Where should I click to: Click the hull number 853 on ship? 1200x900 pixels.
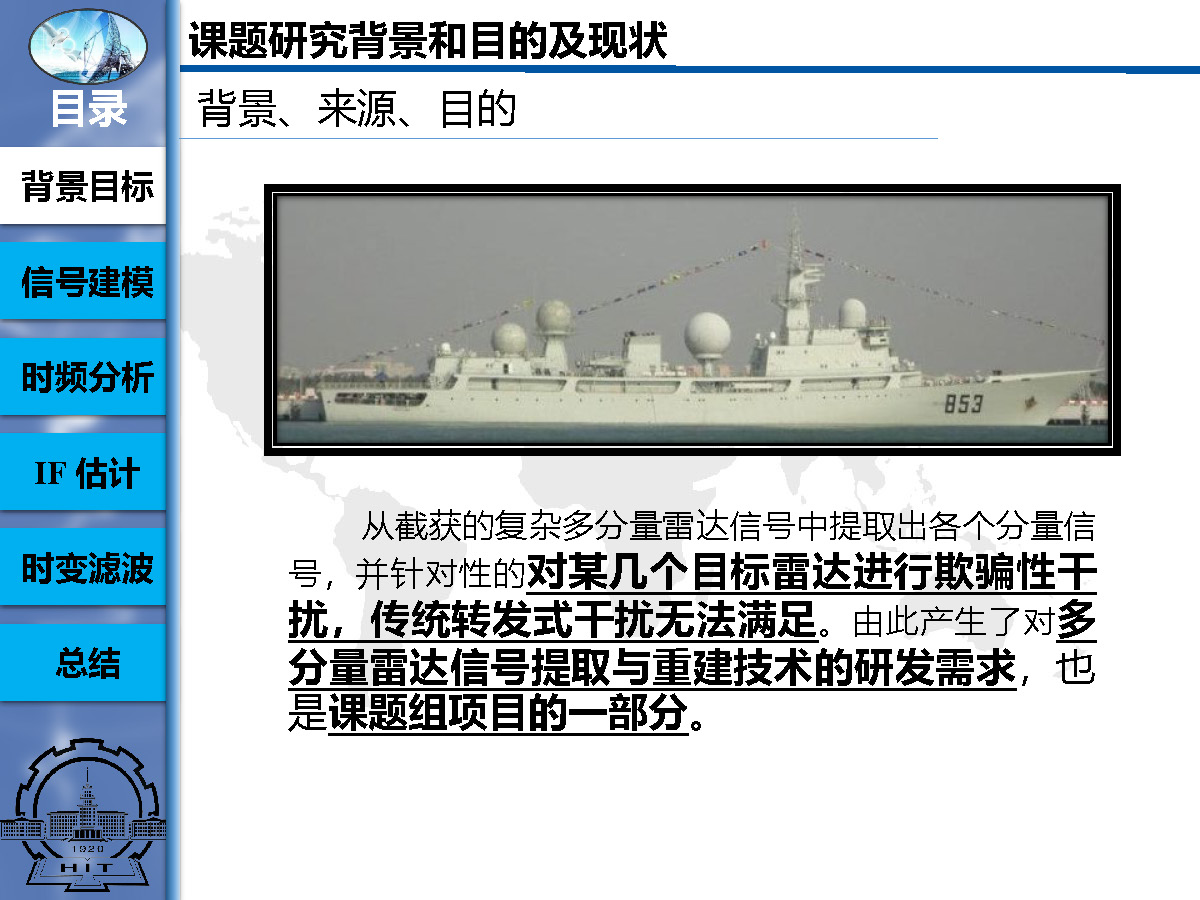click(964, 402)
